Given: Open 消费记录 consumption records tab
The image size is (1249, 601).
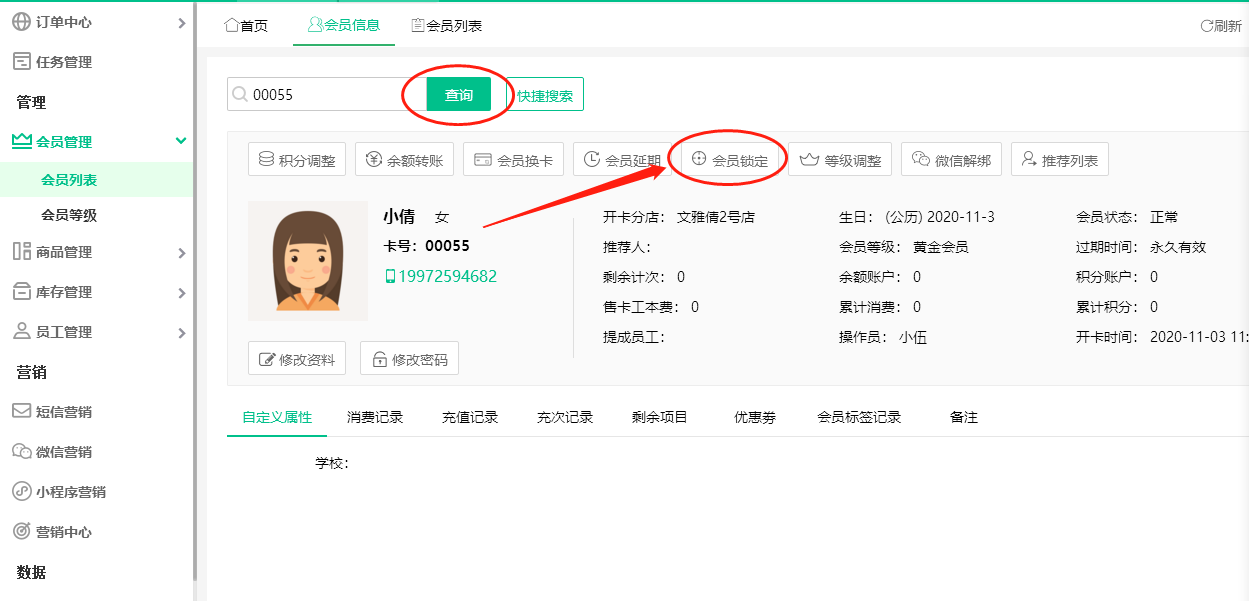Looking at the screenshot, I should pyautogui.click(x=375, y=417).
